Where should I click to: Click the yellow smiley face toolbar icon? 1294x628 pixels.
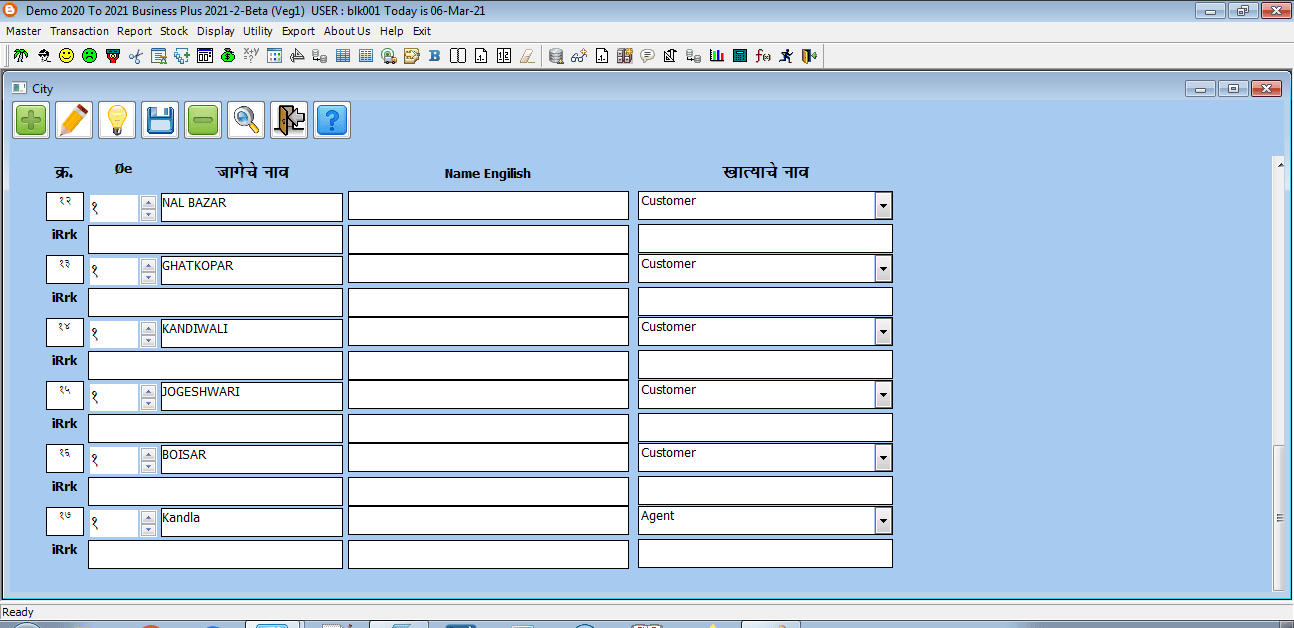tap(66, 56)
